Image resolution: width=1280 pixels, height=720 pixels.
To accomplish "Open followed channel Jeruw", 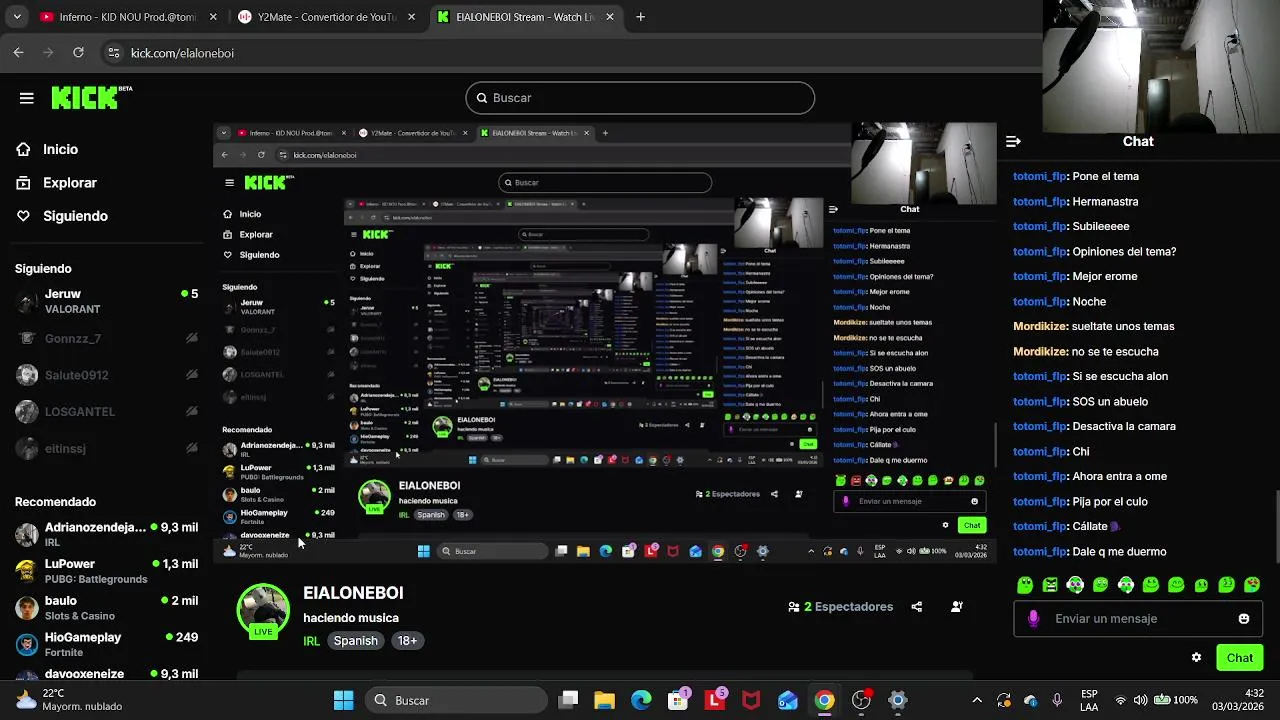I will (107, 301).
